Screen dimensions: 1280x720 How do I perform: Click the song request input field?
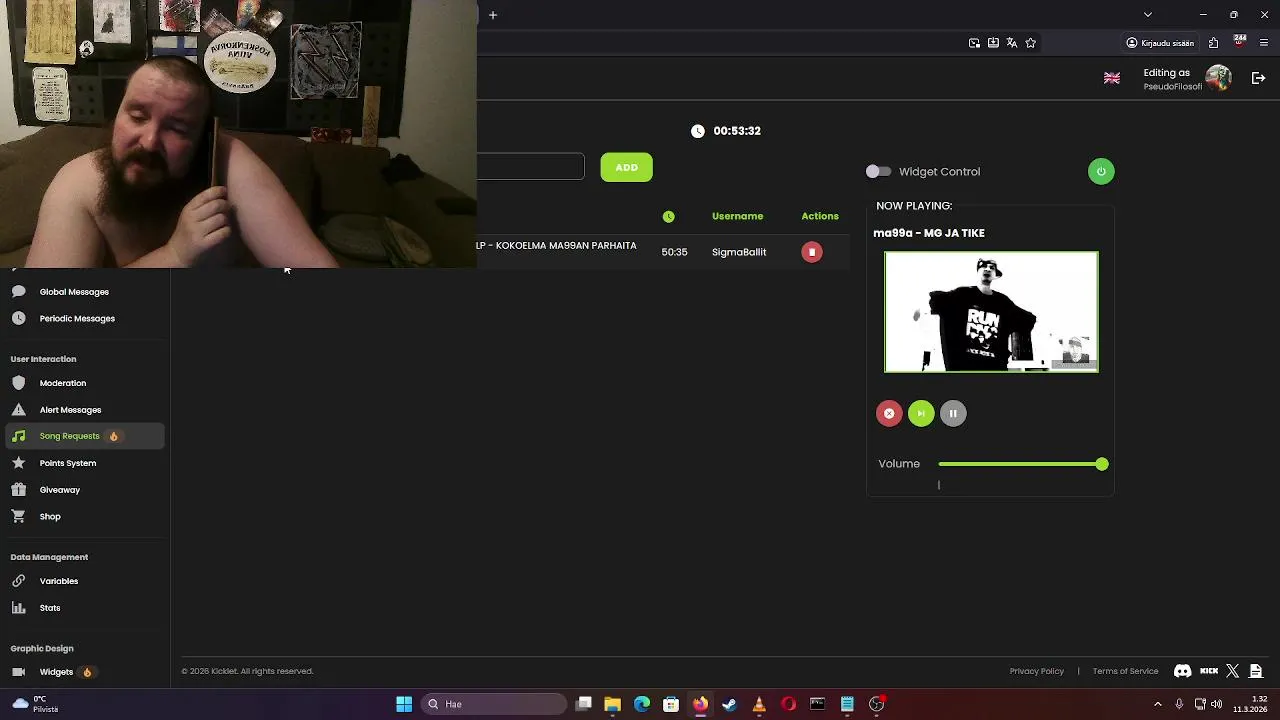coord(530,167)
